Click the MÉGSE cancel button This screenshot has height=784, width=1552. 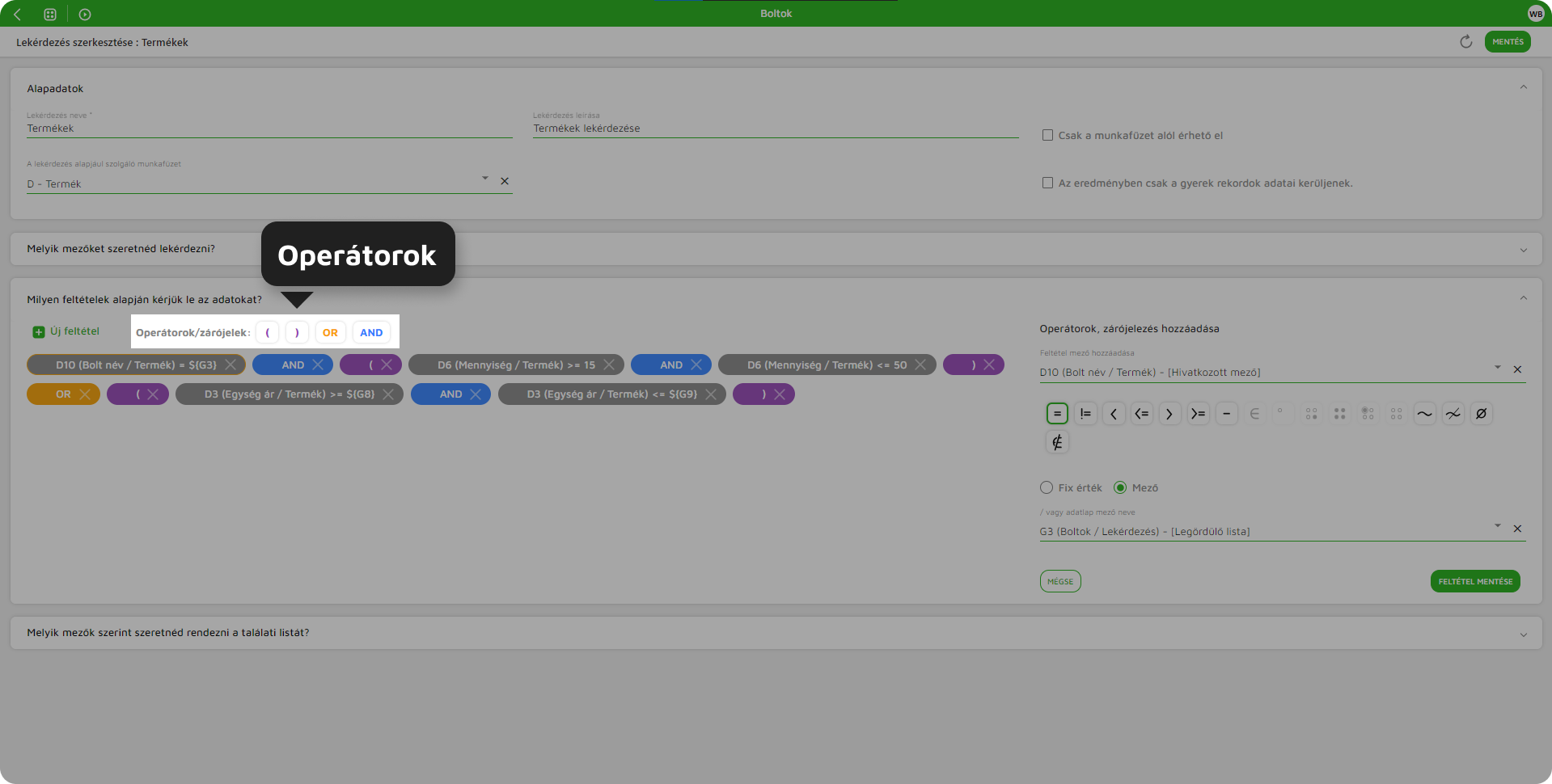pyautogui.click(x=1060, y=581)
